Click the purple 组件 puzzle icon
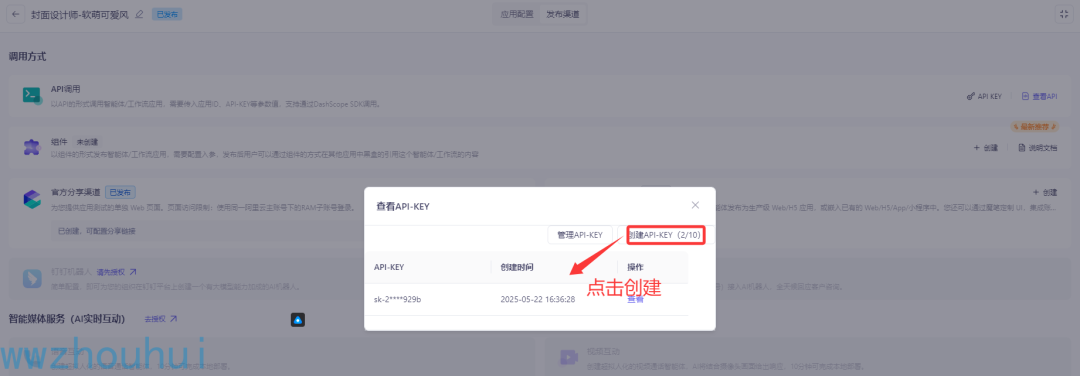1080x376 pixels. pos(32,147)
